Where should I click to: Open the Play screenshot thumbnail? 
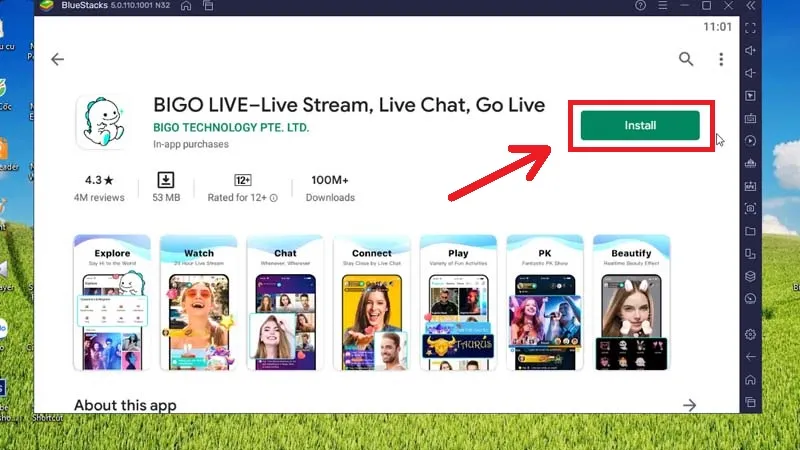pos(458,303)
